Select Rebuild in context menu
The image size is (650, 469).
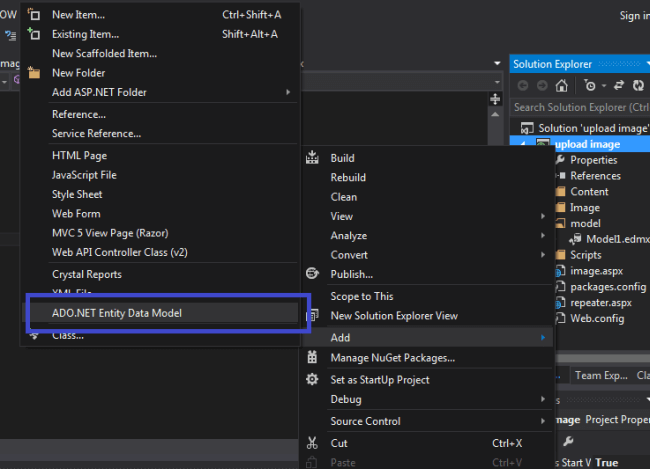click(x=348, y=177)
